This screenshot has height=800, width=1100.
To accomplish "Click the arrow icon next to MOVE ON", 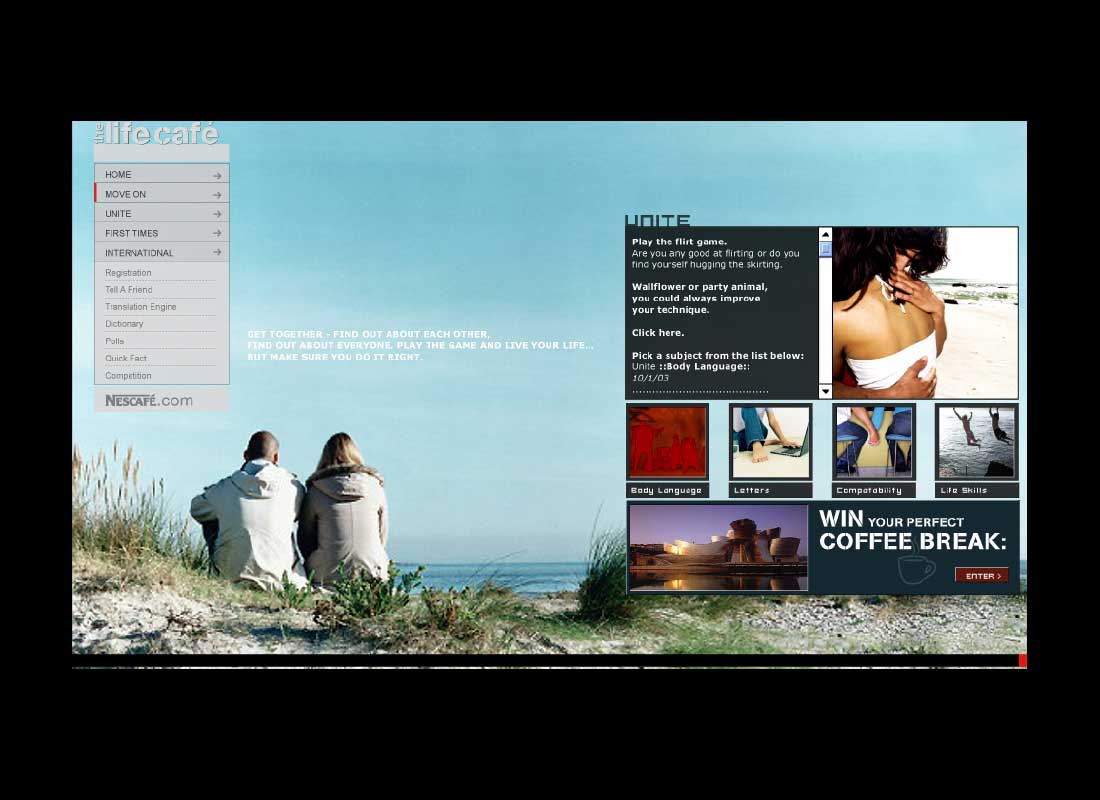I will click(217, 194).
